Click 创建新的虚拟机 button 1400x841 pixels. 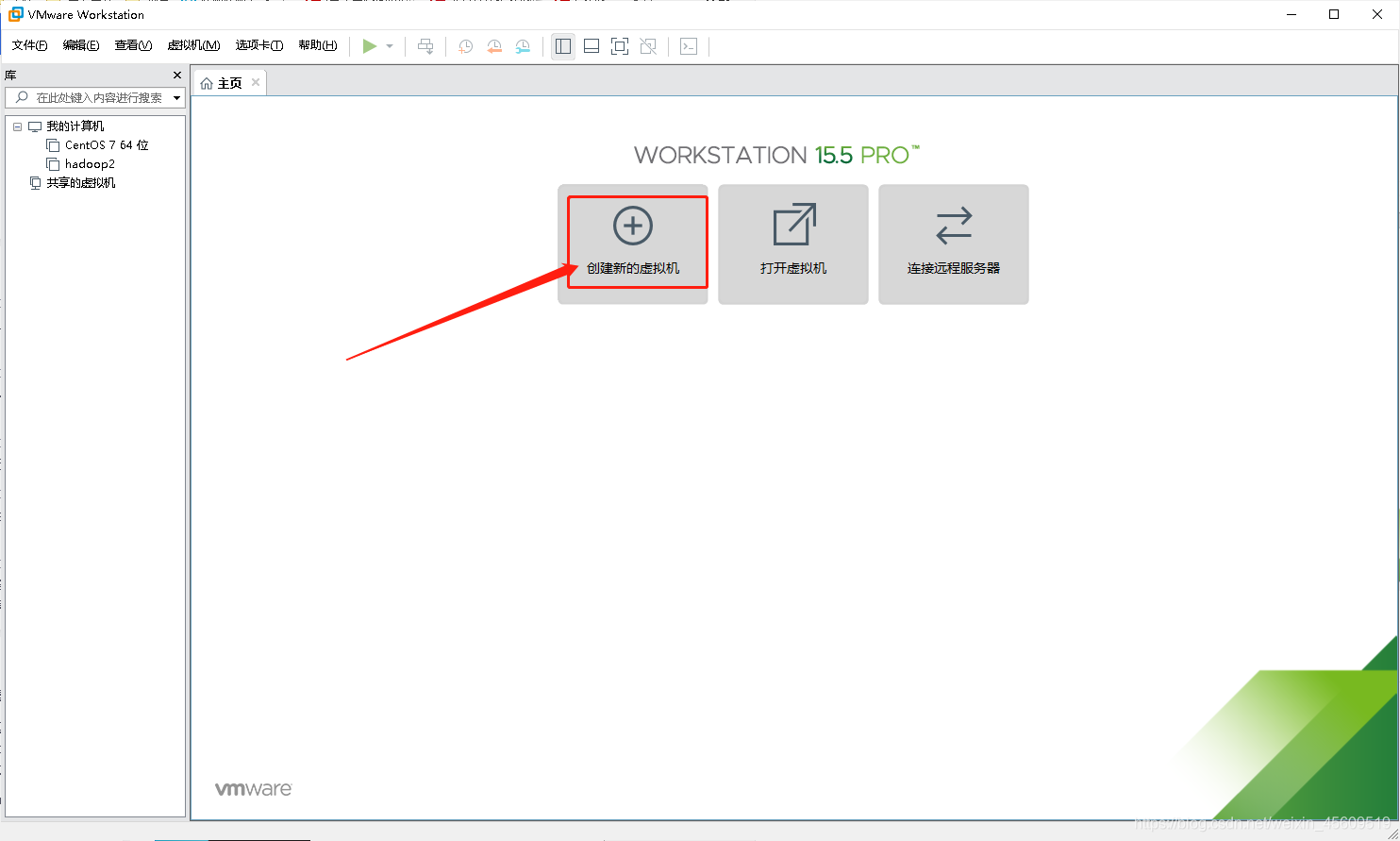click(633, 244)
